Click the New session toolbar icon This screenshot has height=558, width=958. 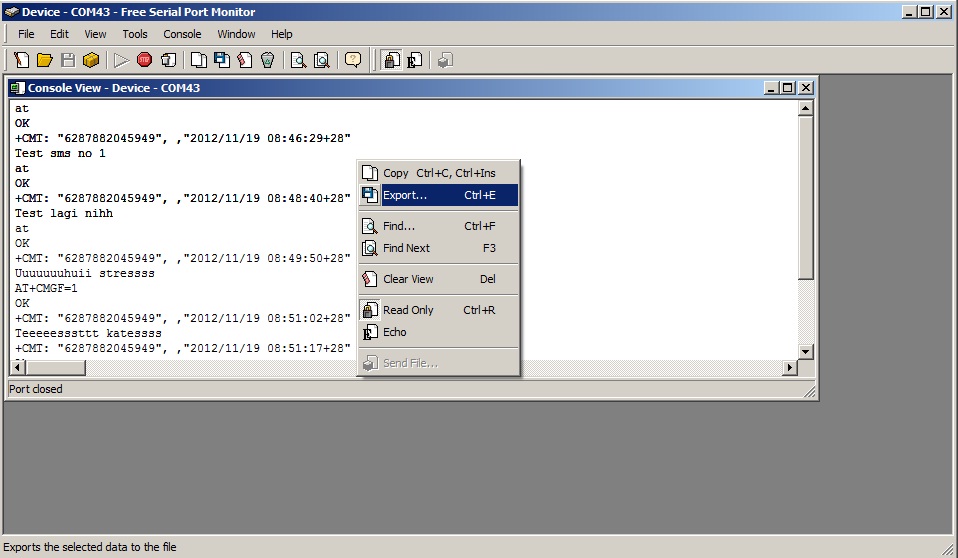point(21,60)
